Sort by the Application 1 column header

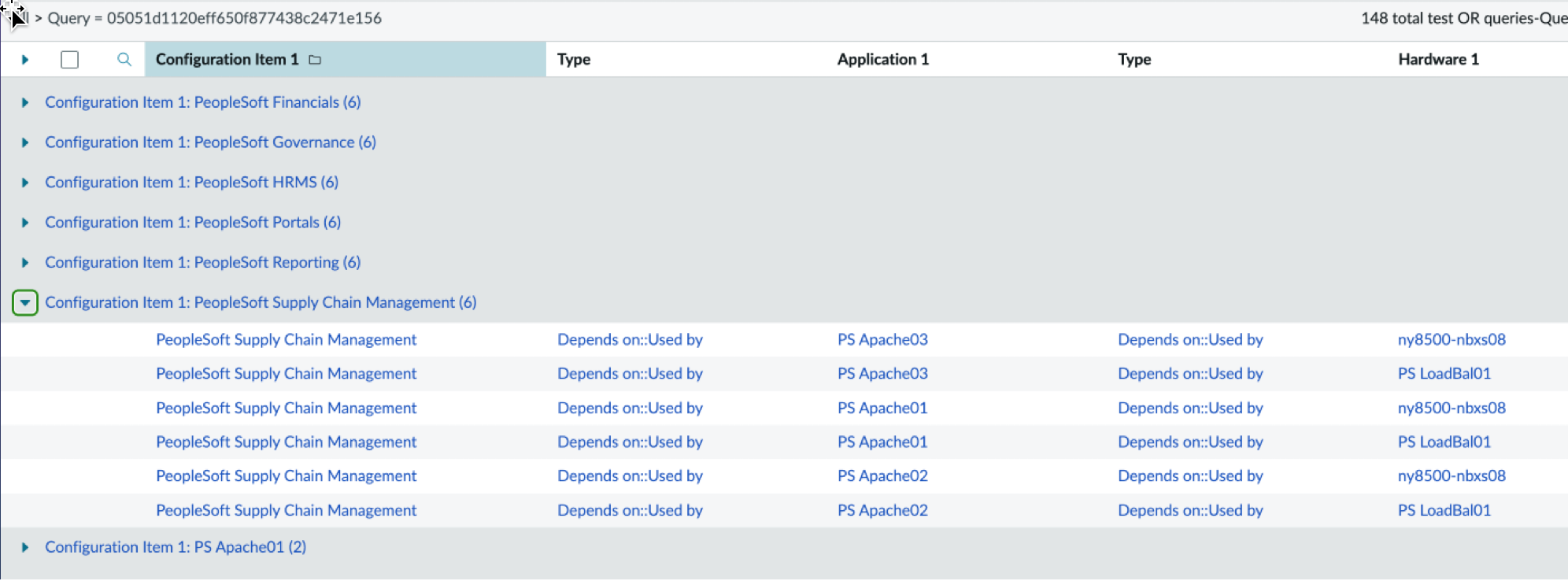click(x=883, y=59)
